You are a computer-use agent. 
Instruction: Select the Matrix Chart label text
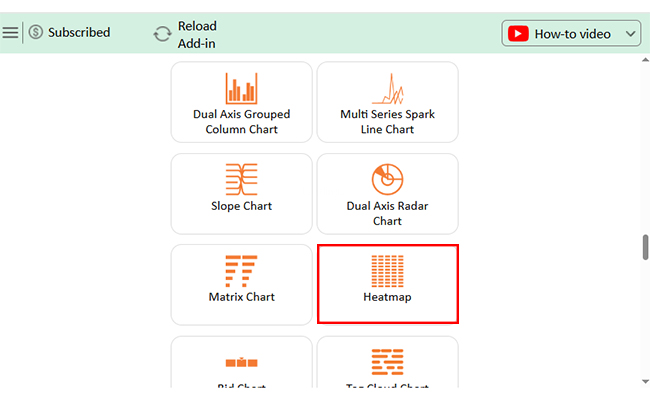[x=241, y=297]
